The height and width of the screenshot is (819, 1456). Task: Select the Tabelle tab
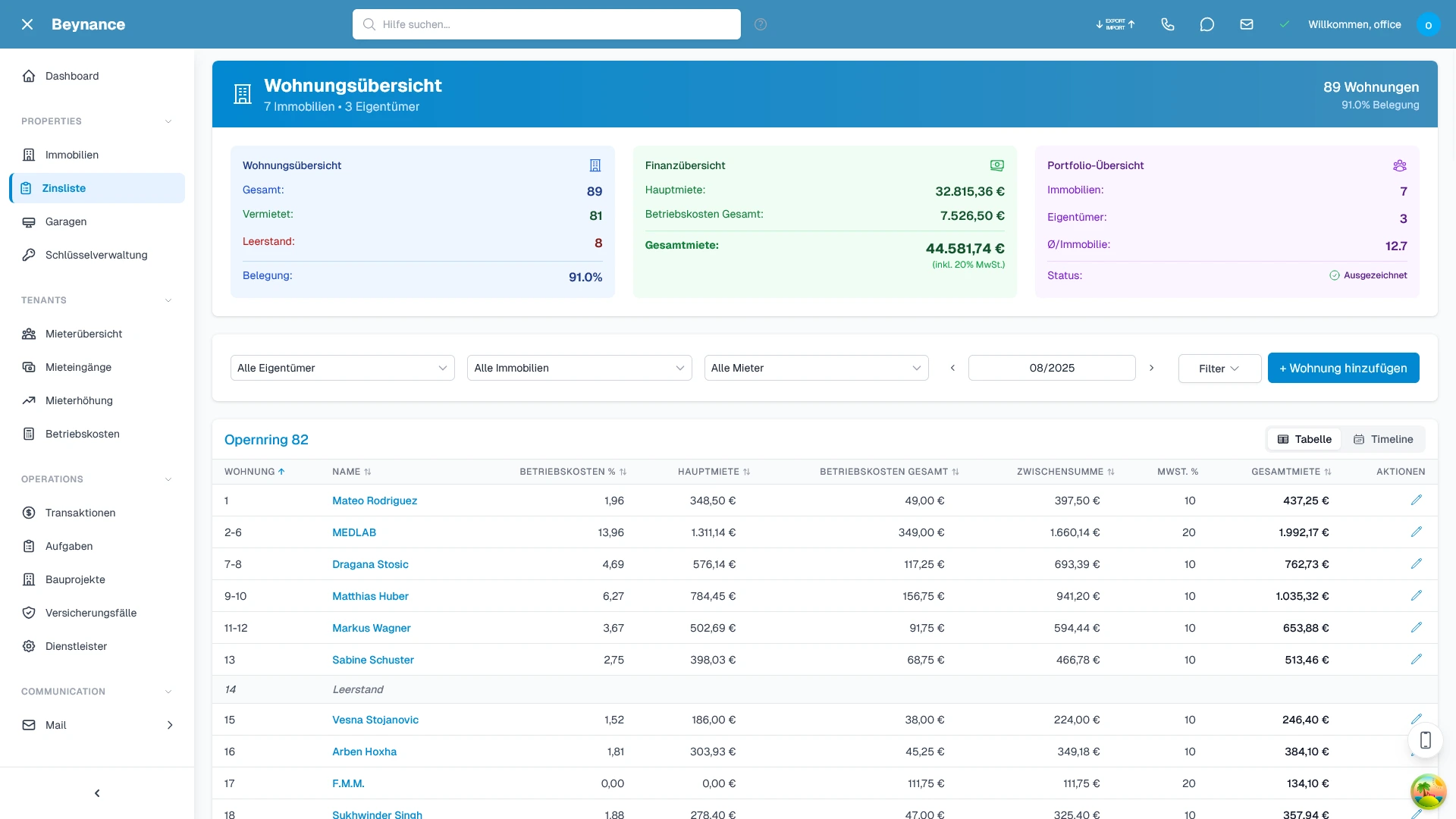[1304, 439]
